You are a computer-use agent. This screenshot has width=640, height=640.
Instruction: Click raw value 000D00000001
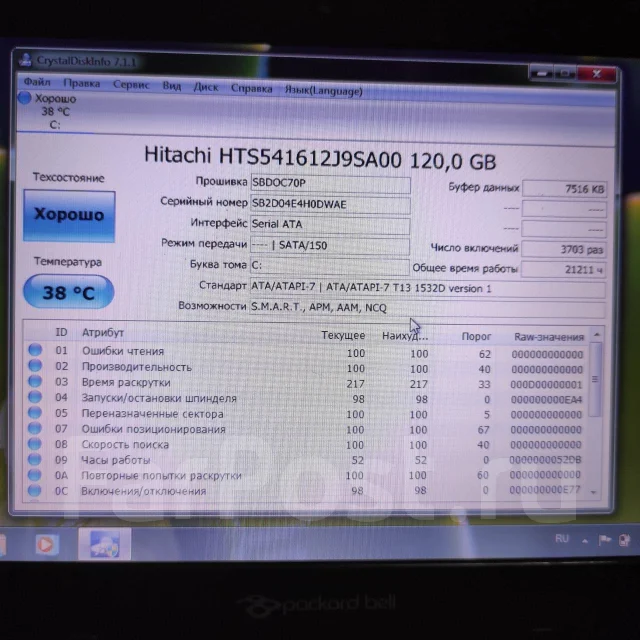tap(546, 385)
